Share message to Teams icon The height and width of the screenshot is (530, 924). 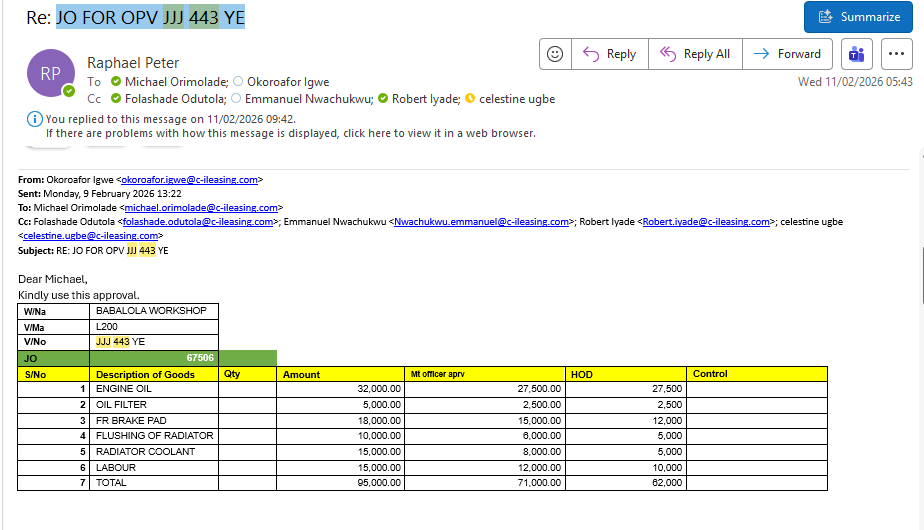click(x=857, y=54)
